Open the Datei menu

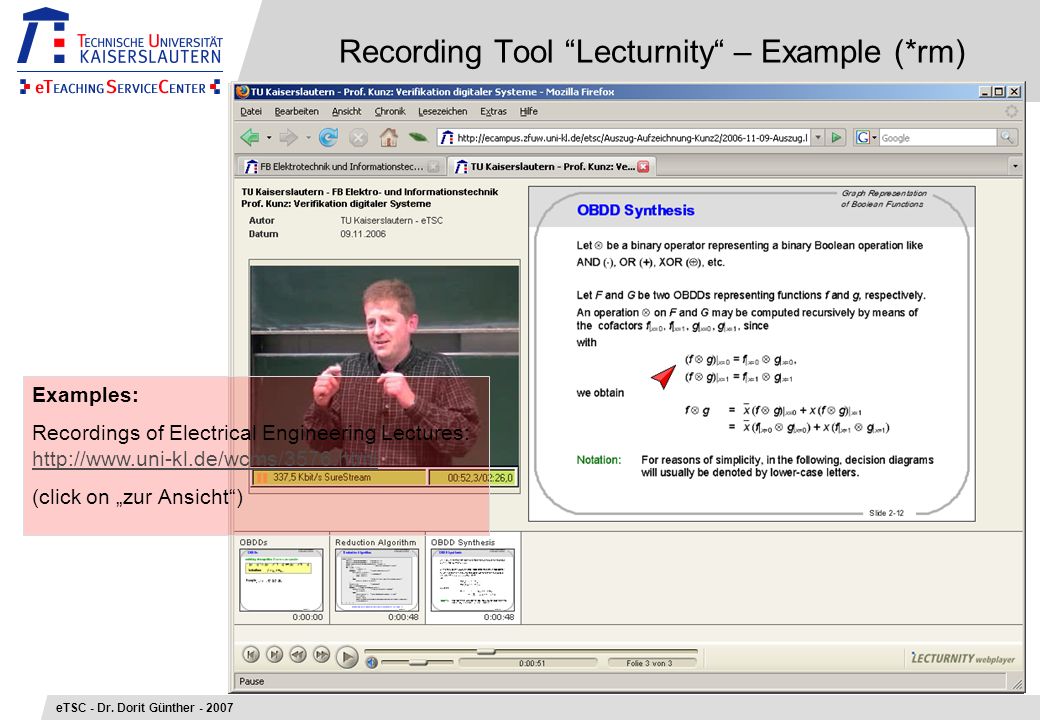(x=251, y=111)
